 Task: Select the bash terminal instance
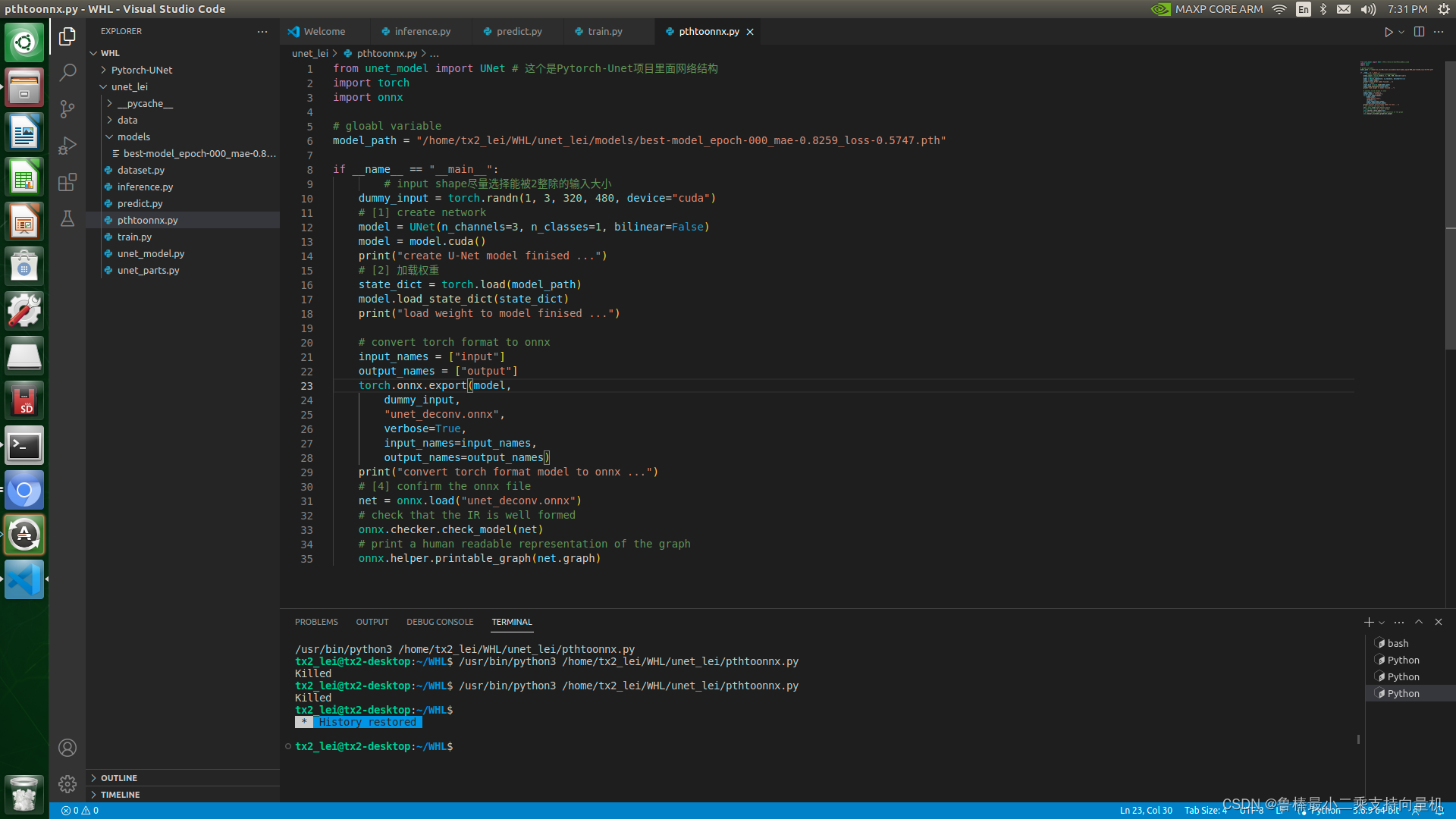[x=1410, y=643]
